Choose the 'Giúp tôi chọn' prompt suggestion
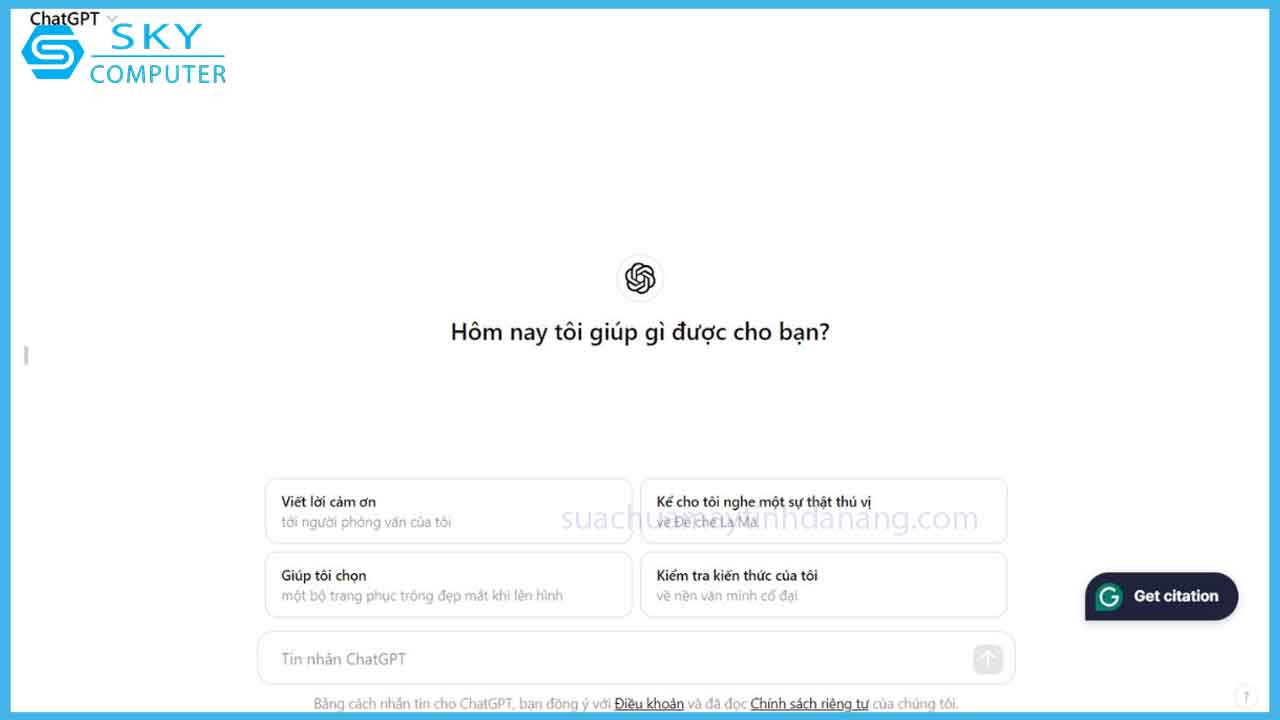This screenshot has height=720, width=1280. tap(448, 584)
